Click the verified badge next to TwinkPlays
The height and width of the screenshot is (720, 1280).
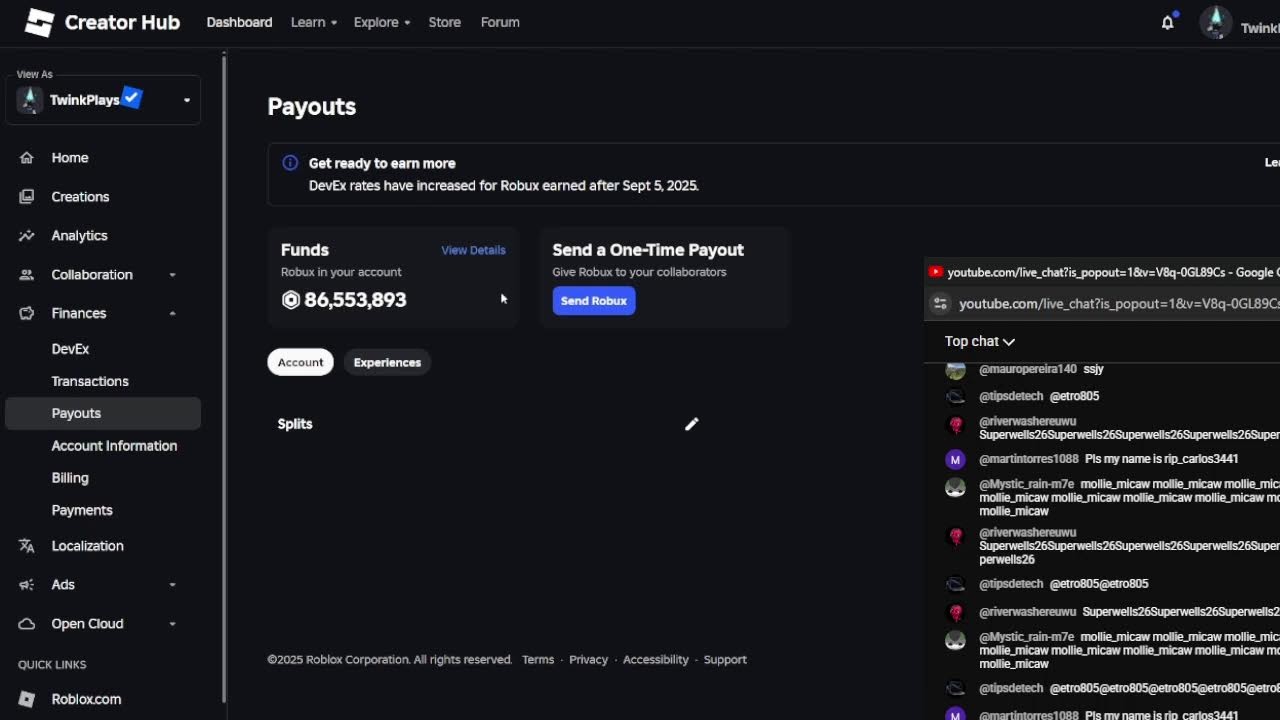pos(132,98)
